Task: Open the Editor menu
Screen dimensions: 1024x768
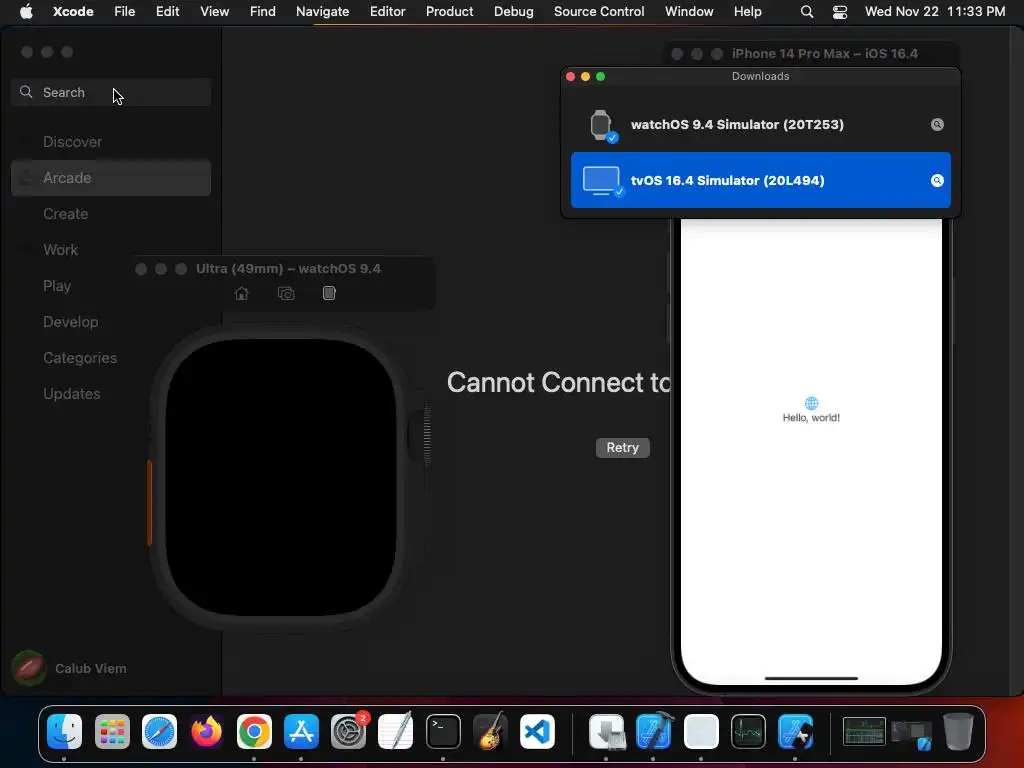Action: pyautogui.click(x=387, y=11)
